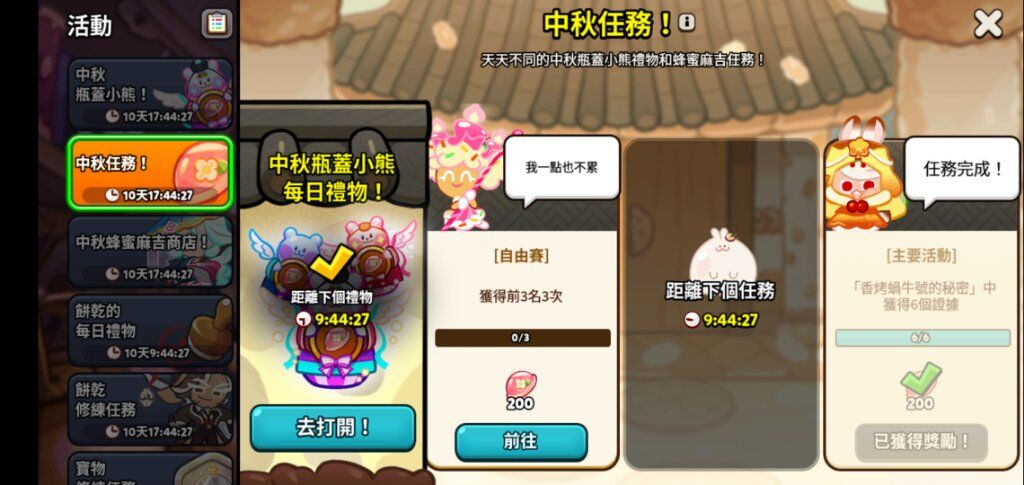Screen dimensions: 1024x485
Task: Click the 前往 button for 自由賽
Action: (x=520, y=442)
